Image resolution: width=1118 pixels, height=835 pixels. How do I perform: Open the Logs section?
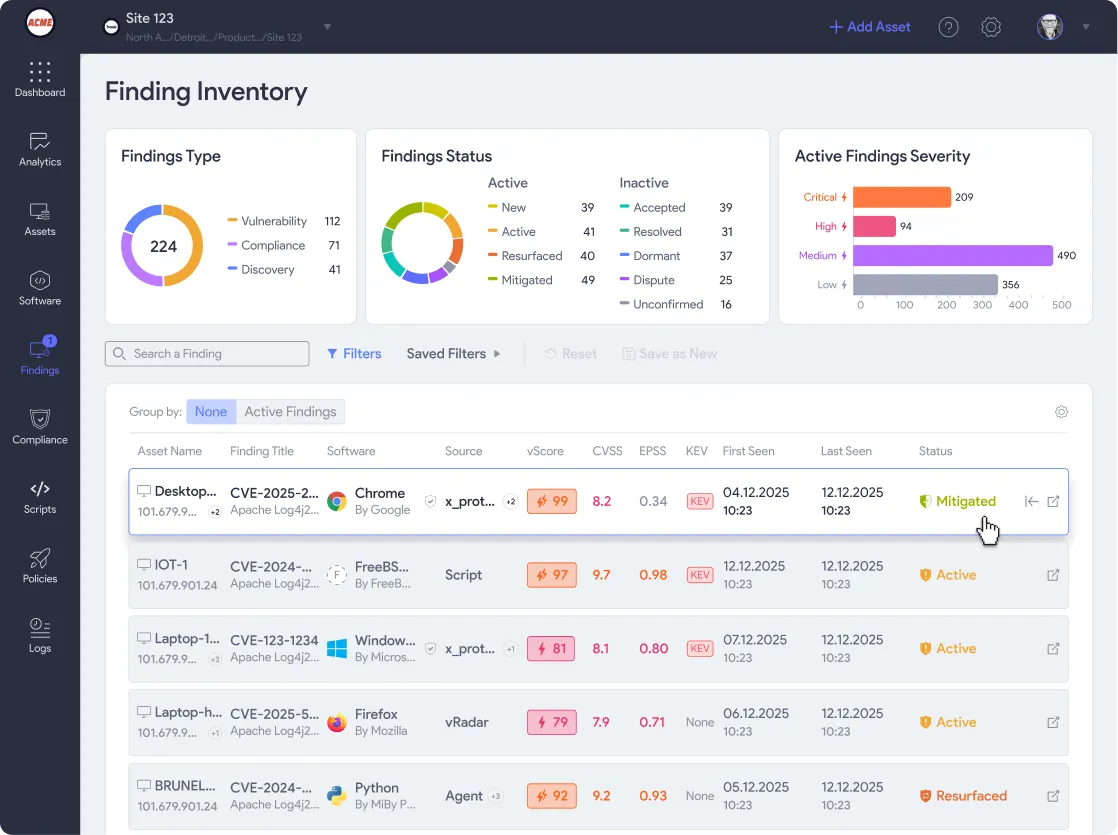[40, 635]
